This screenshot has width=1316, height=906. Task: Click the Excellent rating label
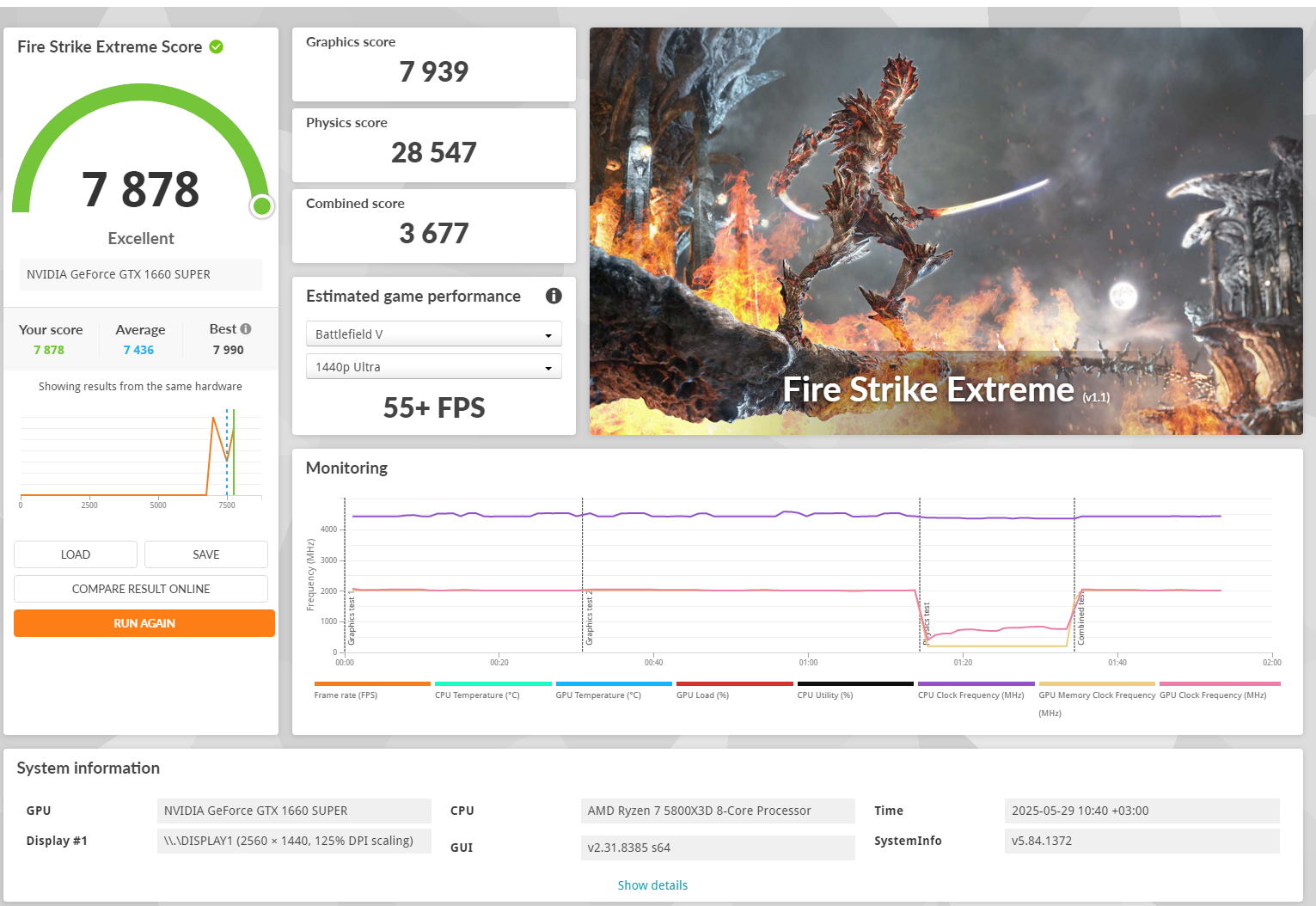coord(141,238)
